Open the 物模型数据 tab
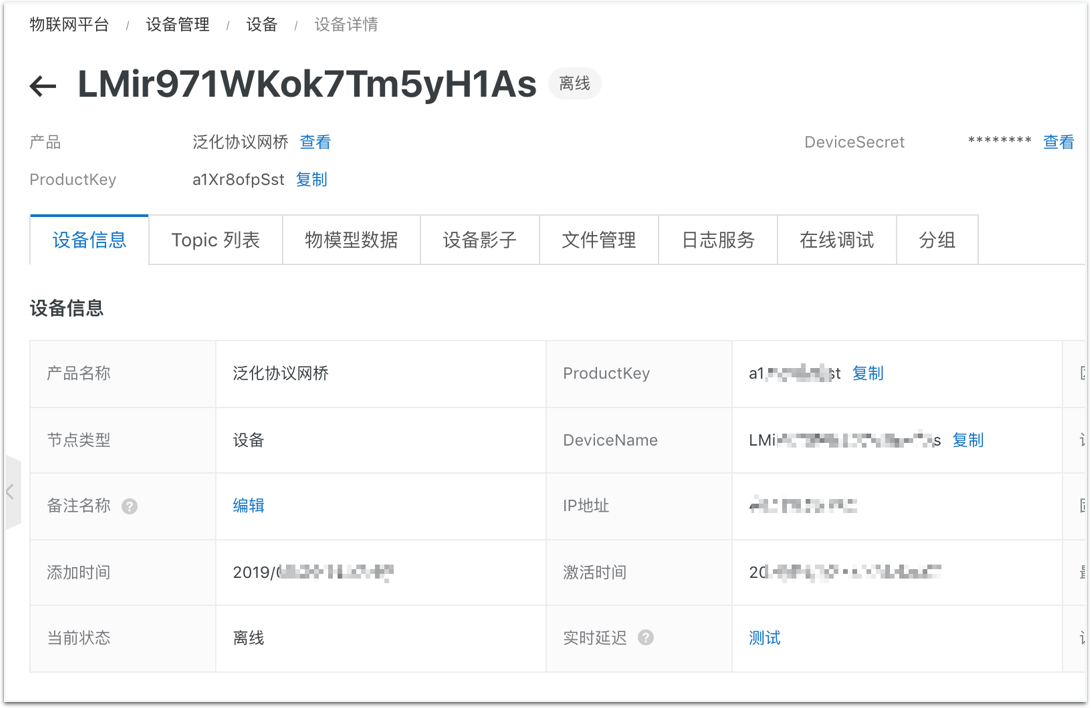 [351, 240]
